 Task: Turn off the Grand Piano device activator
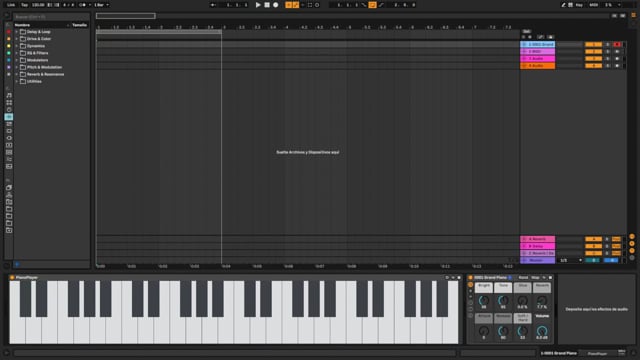click(x=470, y=278)
